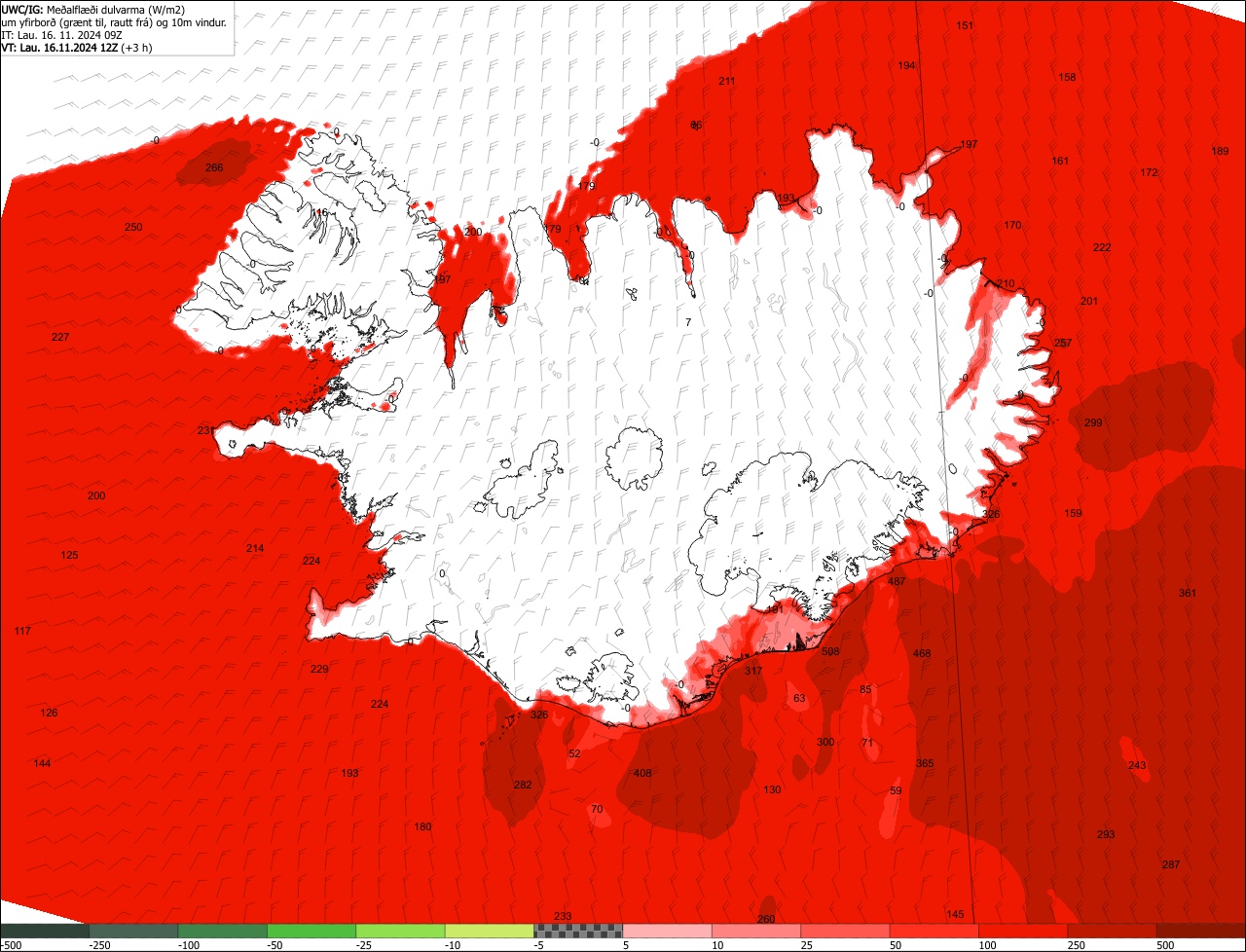Click the legend label -500
1246x952 pixels.
coord(11,945)
